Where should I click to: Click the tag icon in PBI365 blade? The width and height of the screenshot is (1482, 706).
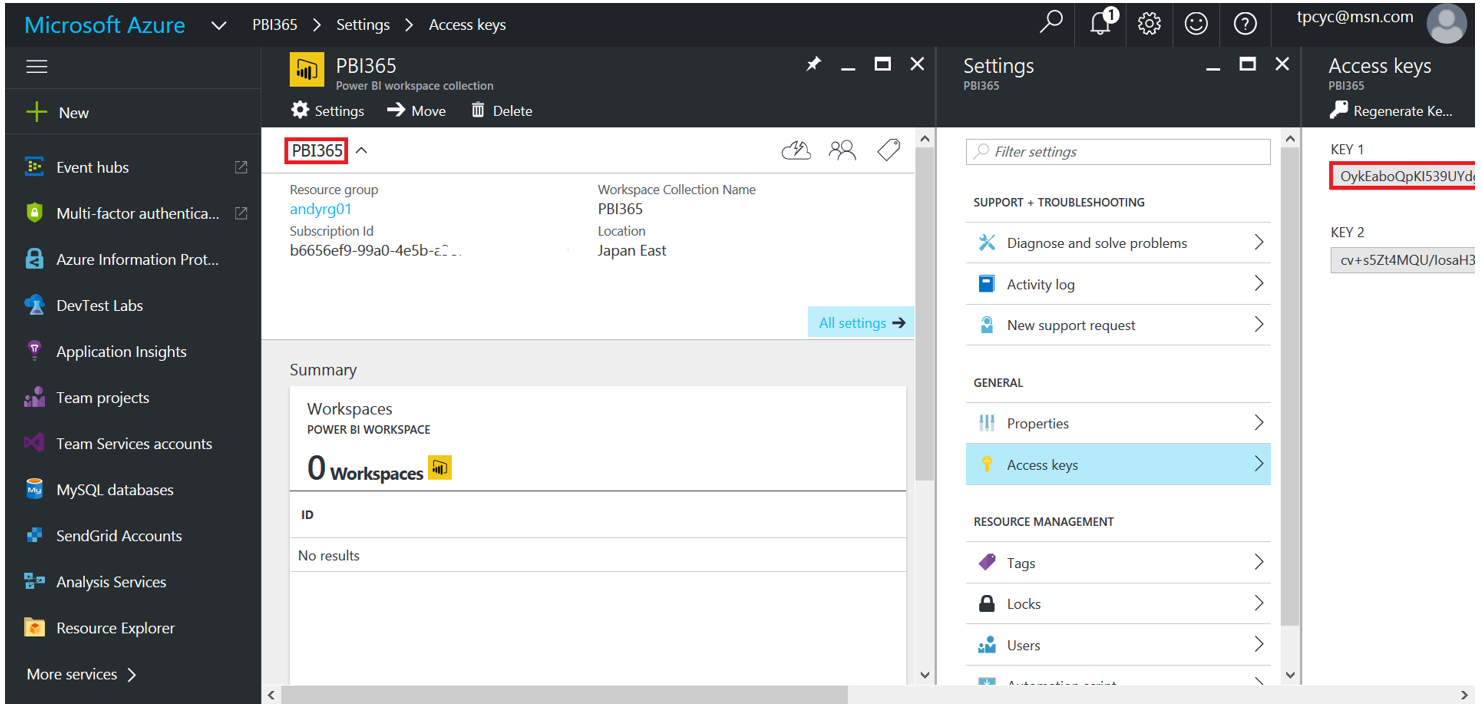tap(888, 150)
